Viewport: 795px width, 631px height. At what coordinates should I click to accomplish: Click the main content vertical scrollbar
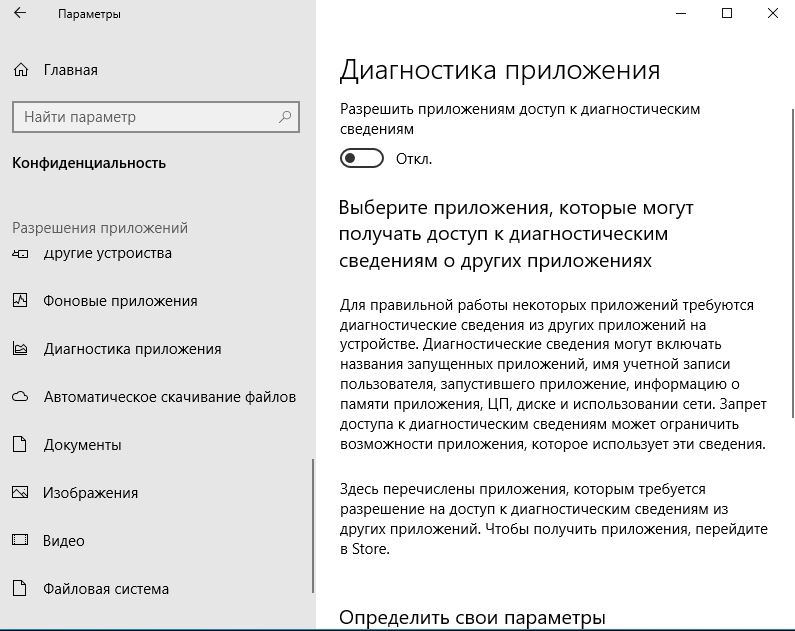coord(792,263)
